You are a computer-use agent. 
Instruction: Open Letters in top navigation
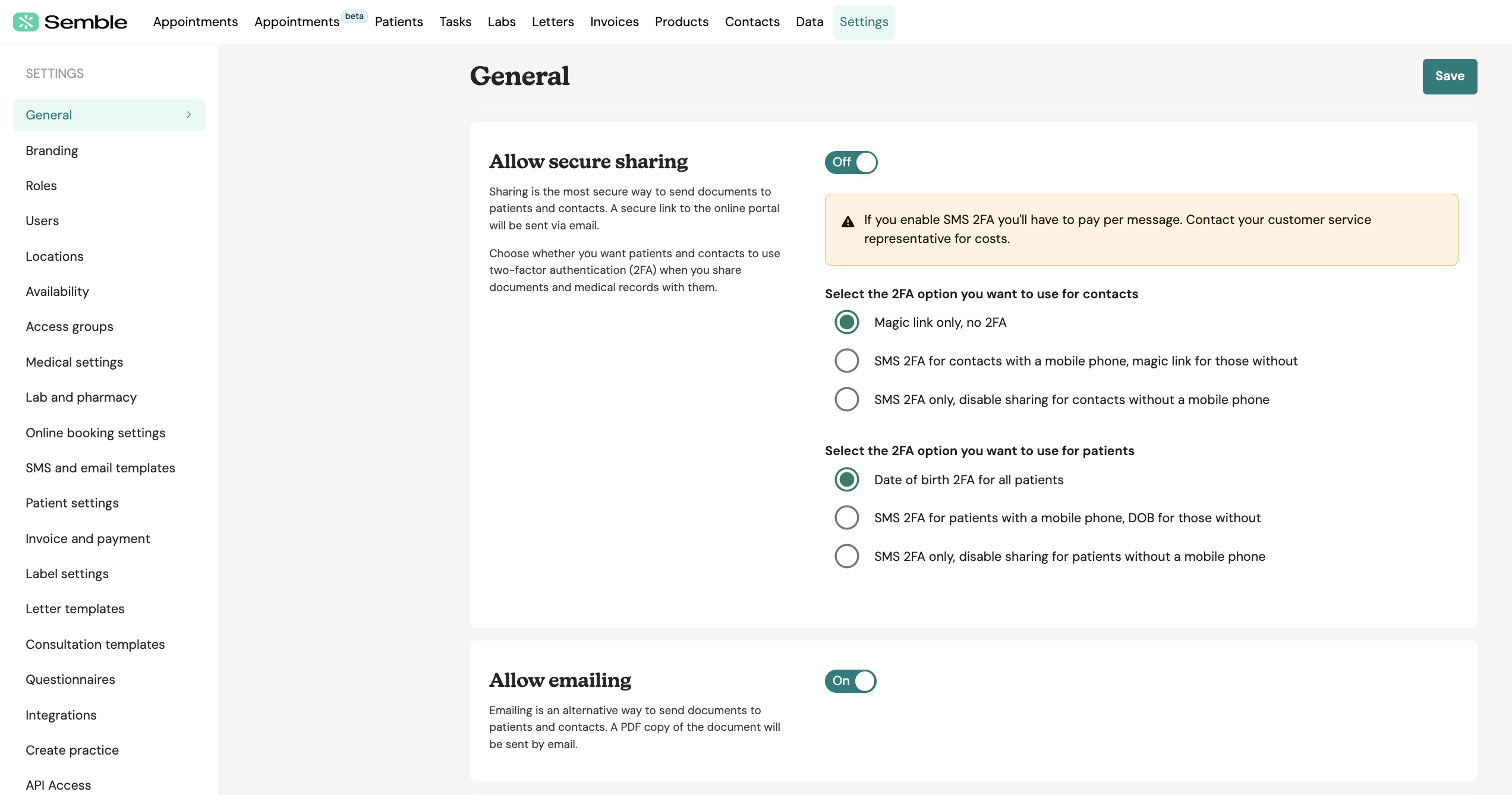tap(553, 22)
